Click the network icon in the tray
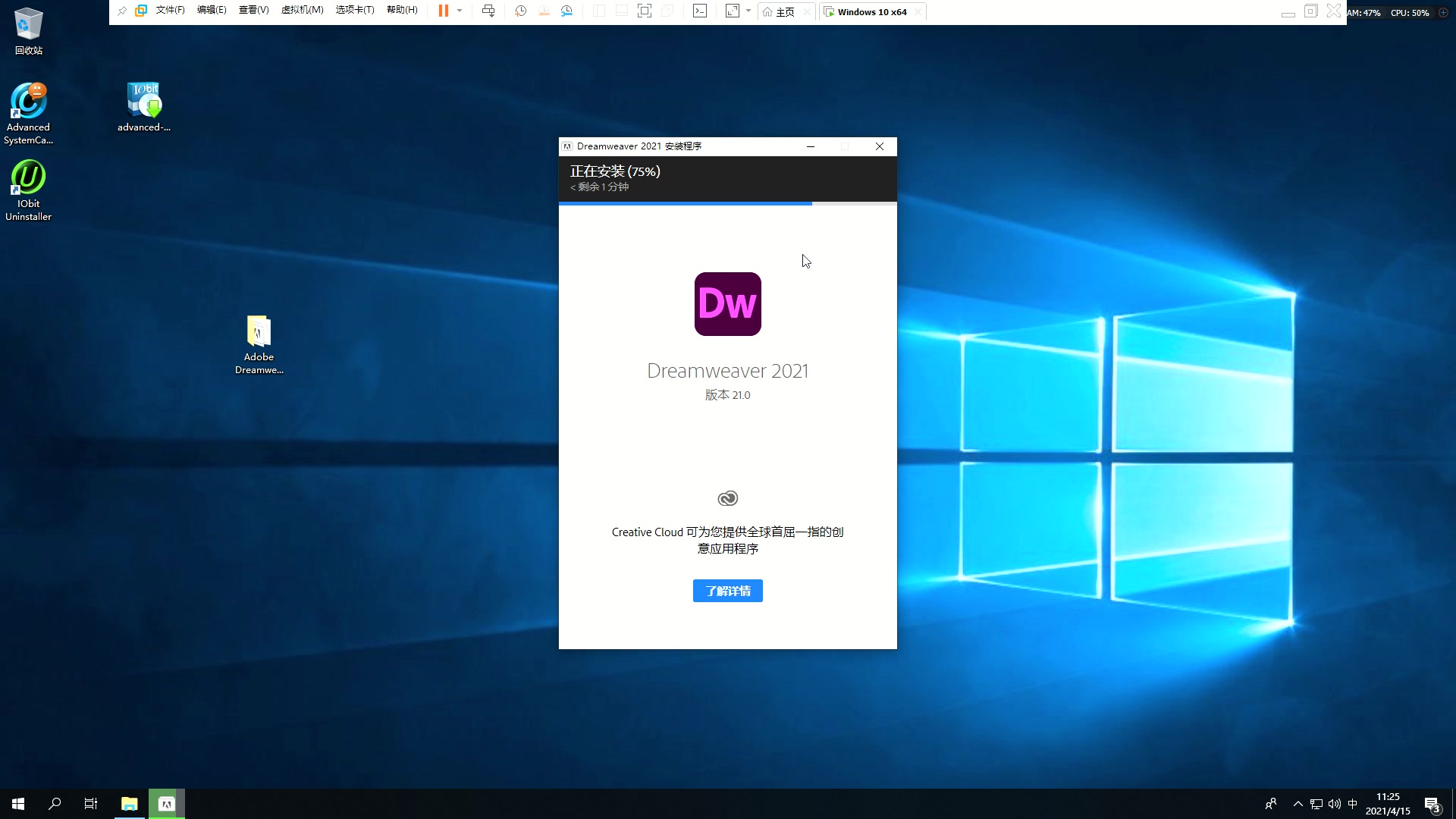 1316,804
